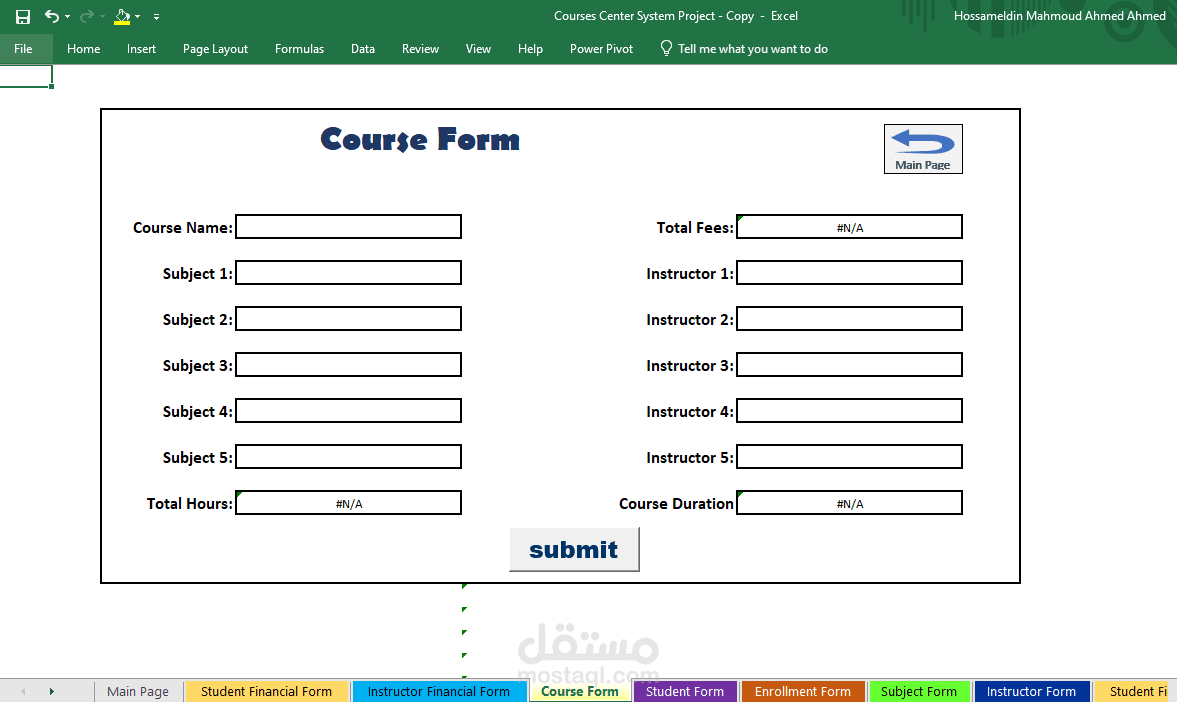Click the sheet tabs scroll-left arrow
The image size is (1177, 702).
[23, 691]
